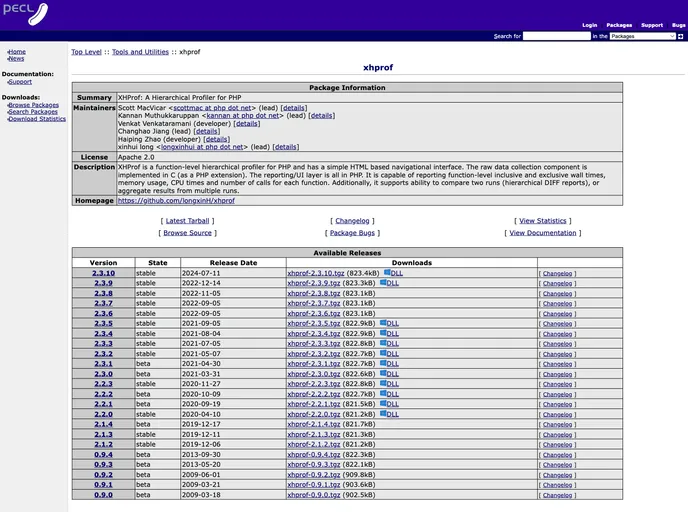Click the release date 2013-05-20
This screenshot has height=512, width=688.
201,465
